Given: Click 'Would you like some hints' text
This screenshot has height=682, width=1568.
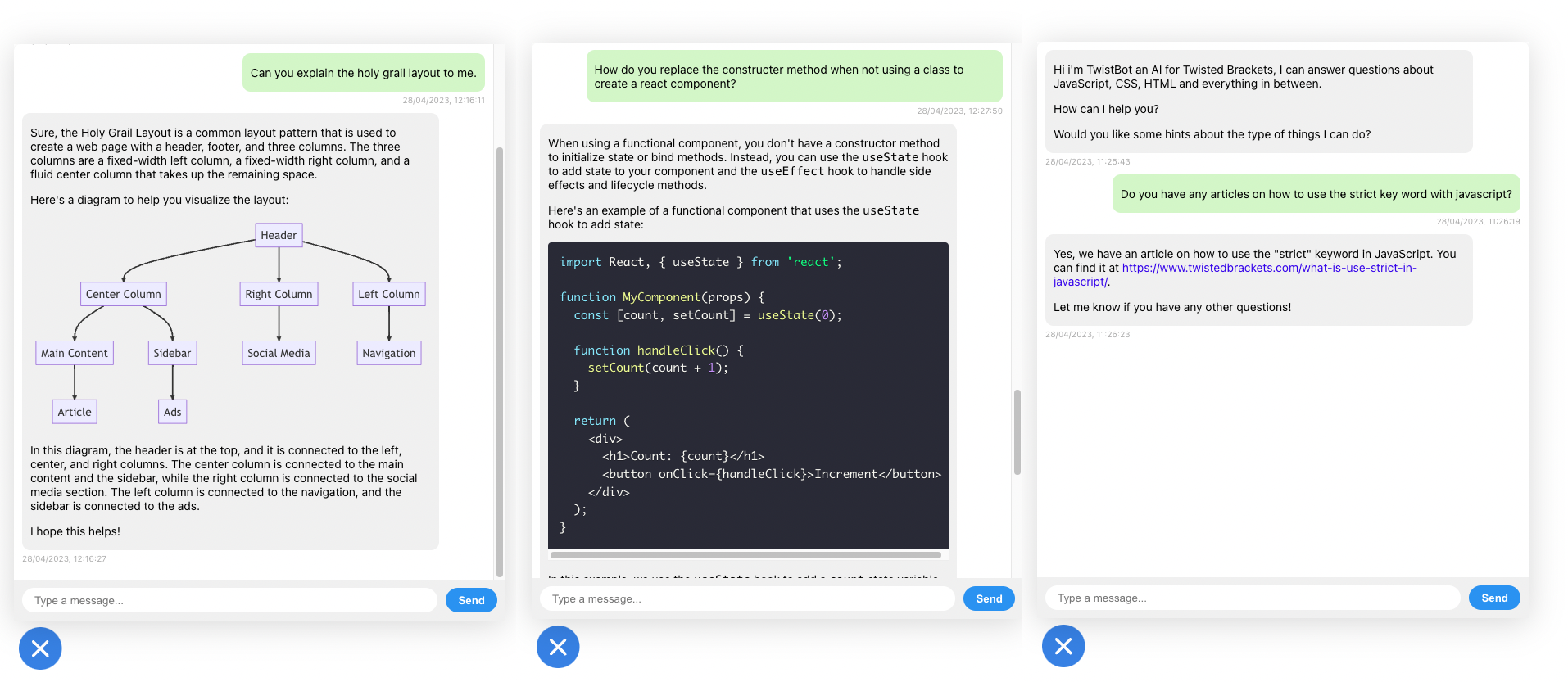Looking at the screenshot, I should [x=1212, y=134].
